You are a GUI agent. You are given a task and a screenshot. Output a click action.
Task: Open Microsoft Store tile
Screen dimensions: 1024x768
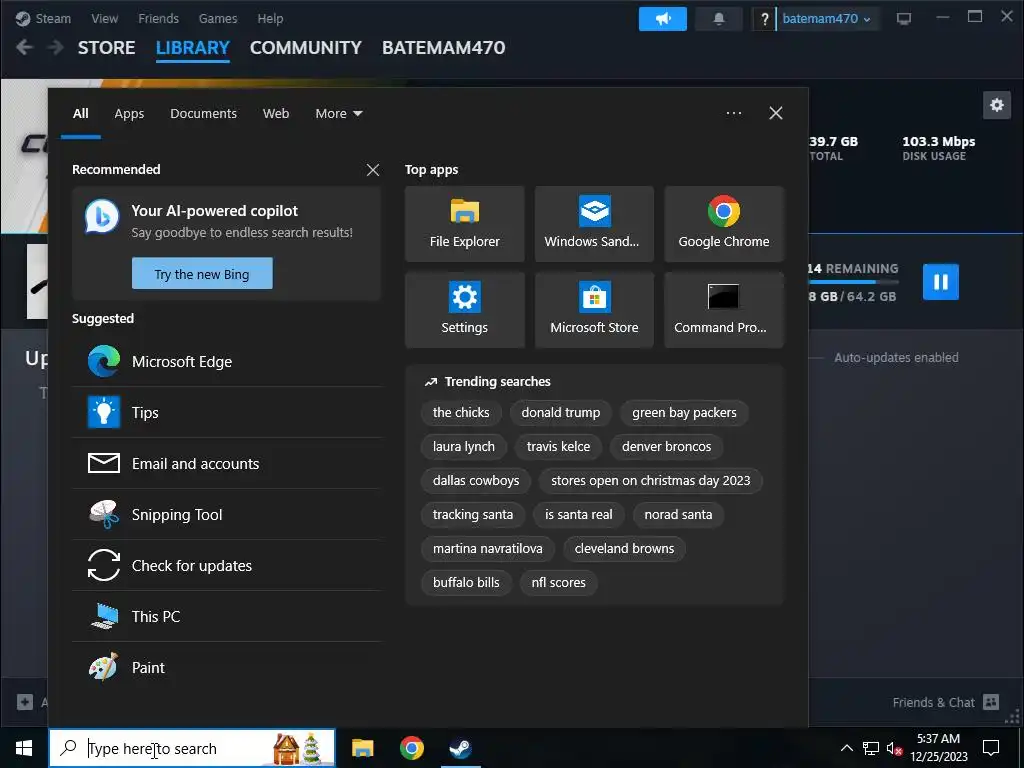pyautogui.click(x=594, y=310)
